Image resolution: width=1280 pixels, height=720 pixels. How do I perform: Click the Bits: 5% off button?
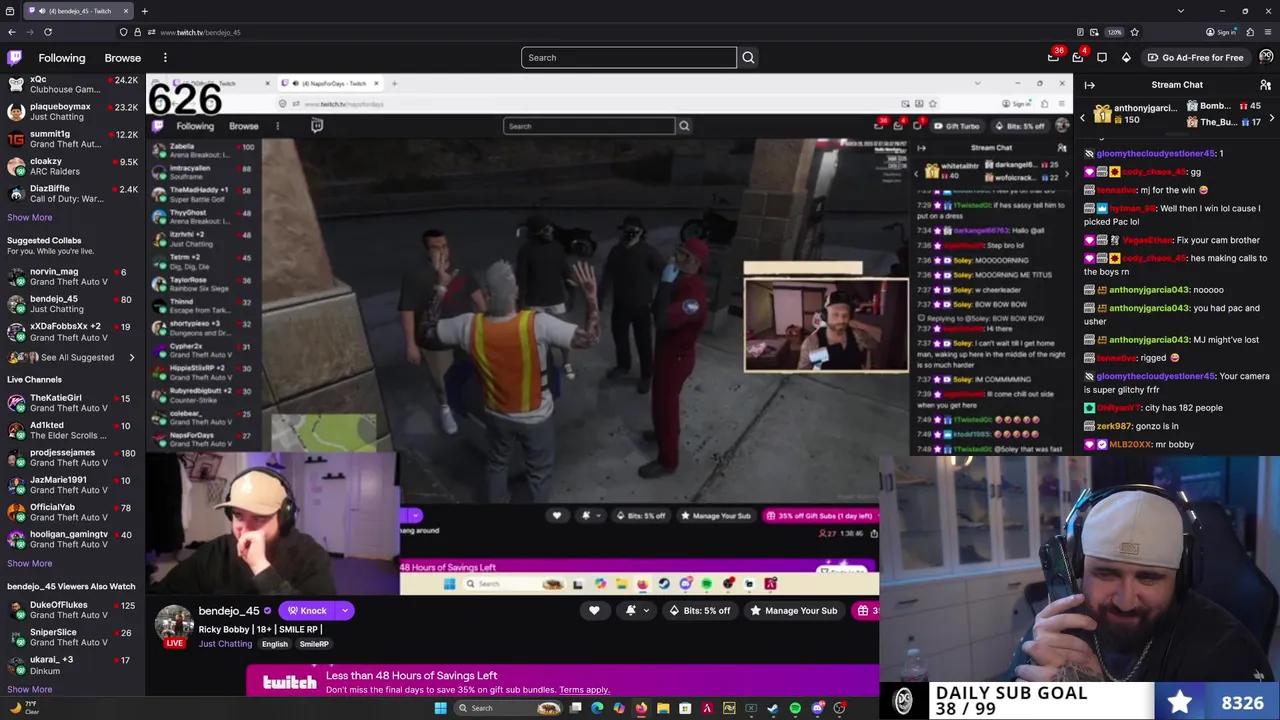[699, 611]
